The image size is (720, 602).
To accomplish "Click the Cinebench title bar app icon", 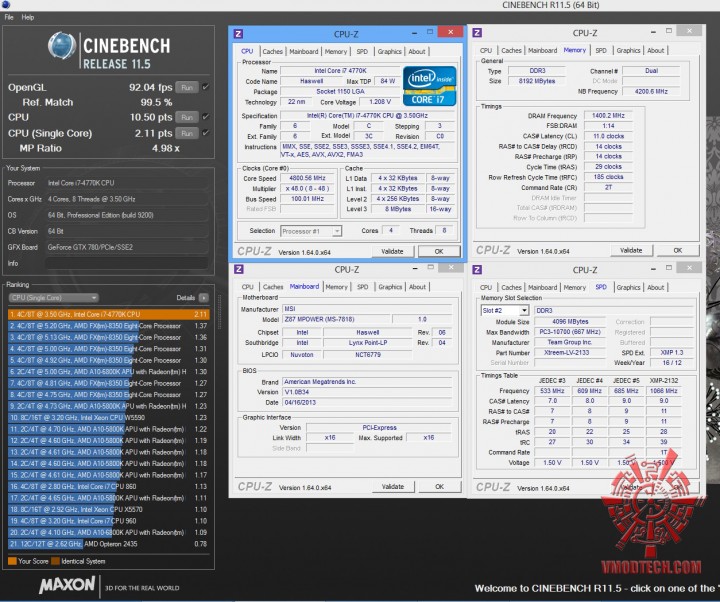I will click(x=6, y=5).
